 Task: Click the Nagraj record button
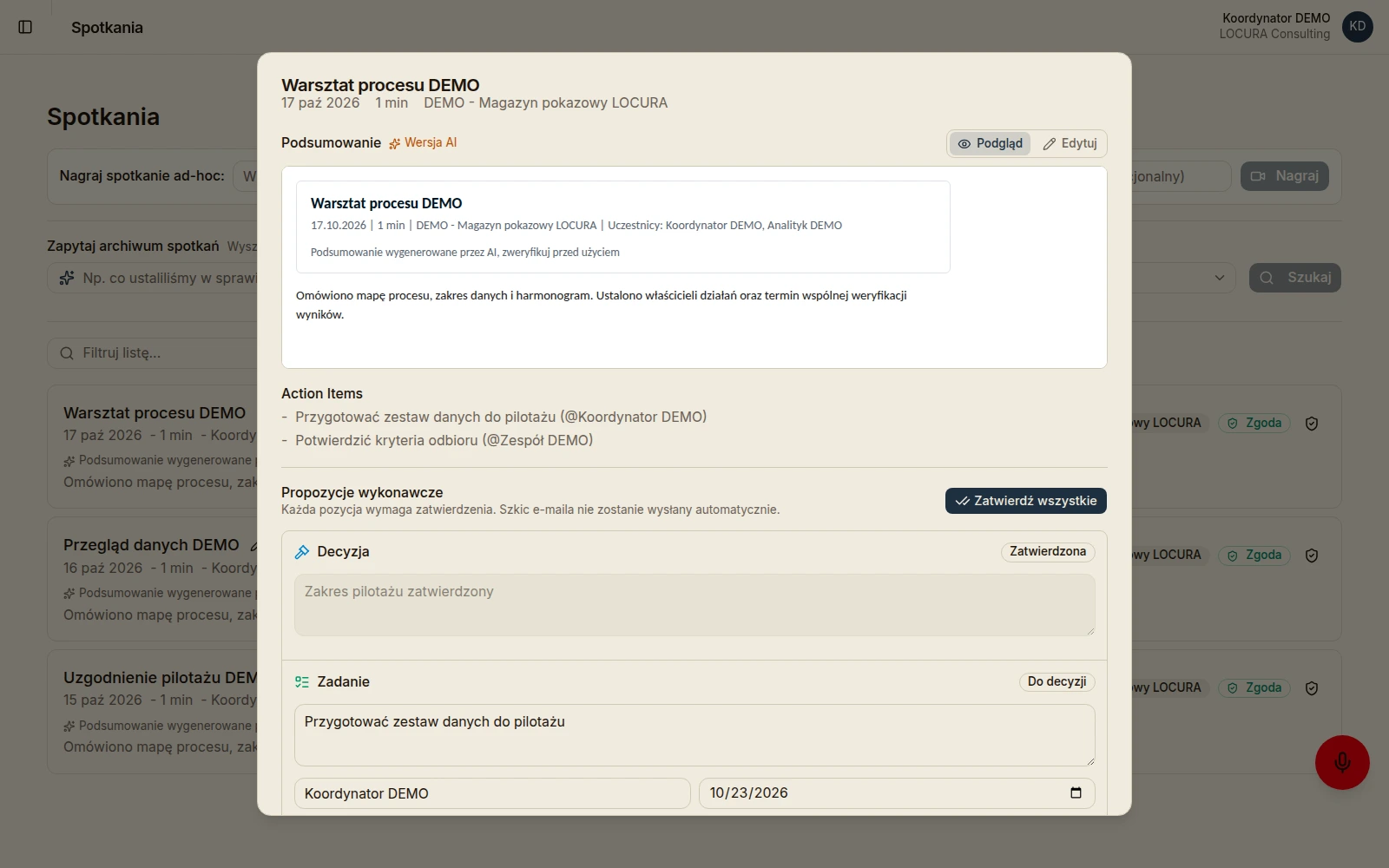click(1285, 176)
